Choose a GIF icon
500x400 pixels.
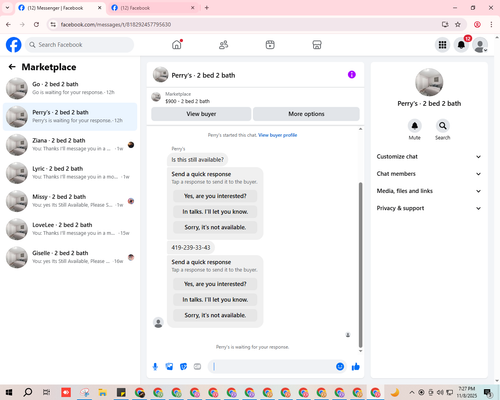pyautogui.click(x=197, y=367)
